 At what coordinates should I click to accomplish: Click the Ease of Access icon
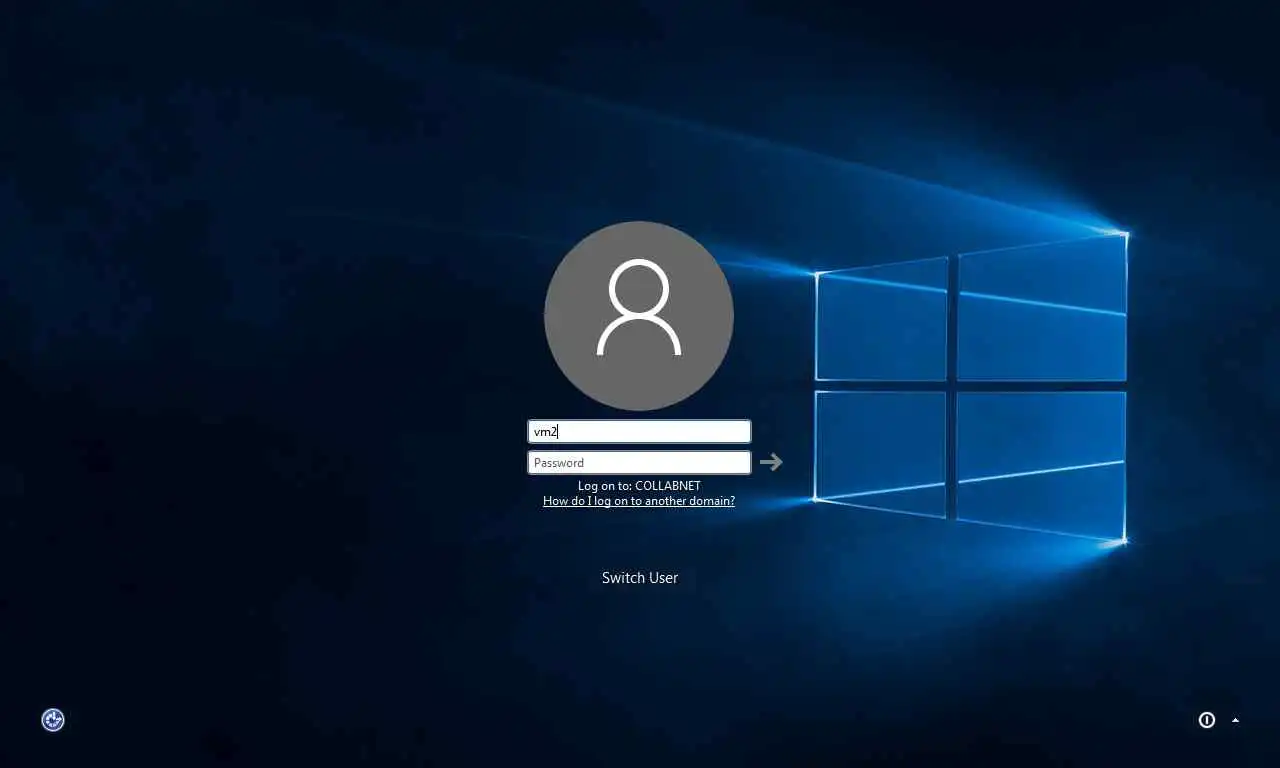point(53,720)
